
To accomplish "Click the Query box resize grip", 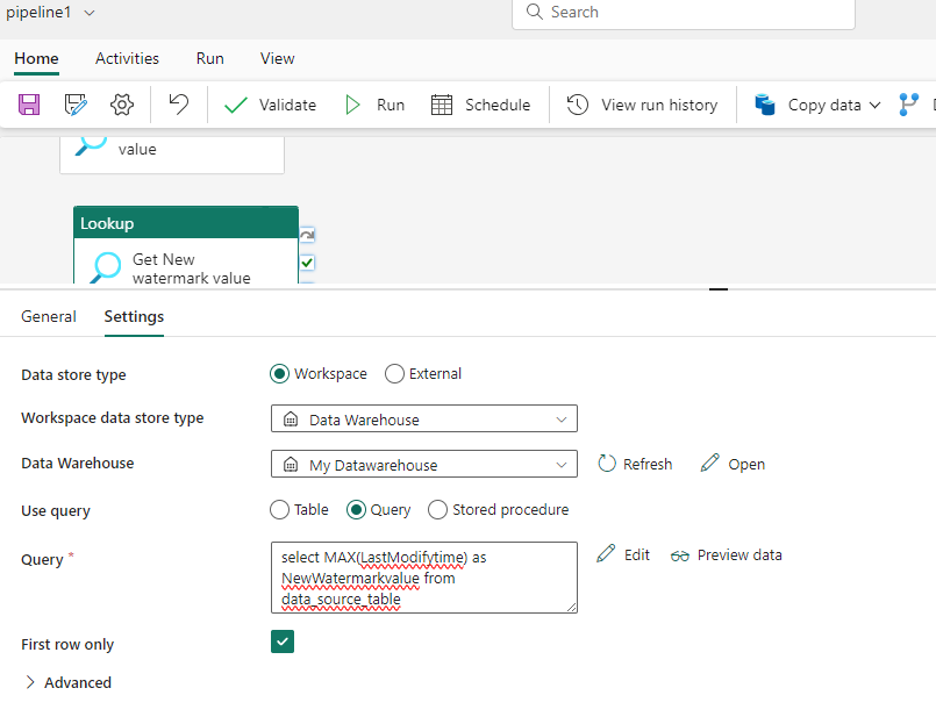I will click(571, 607).
